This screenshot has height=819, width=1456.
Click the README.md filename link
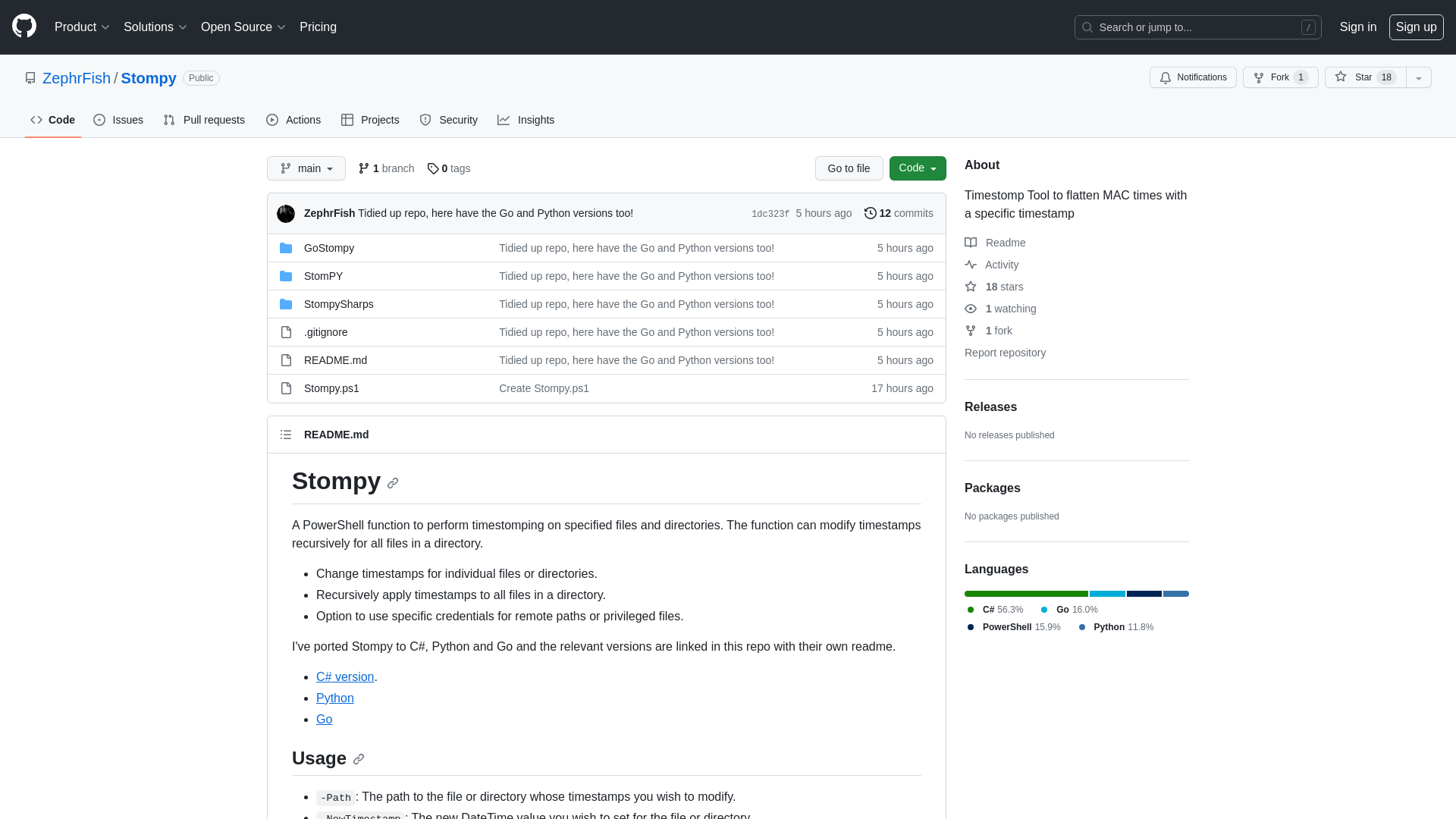pos(335,360)
